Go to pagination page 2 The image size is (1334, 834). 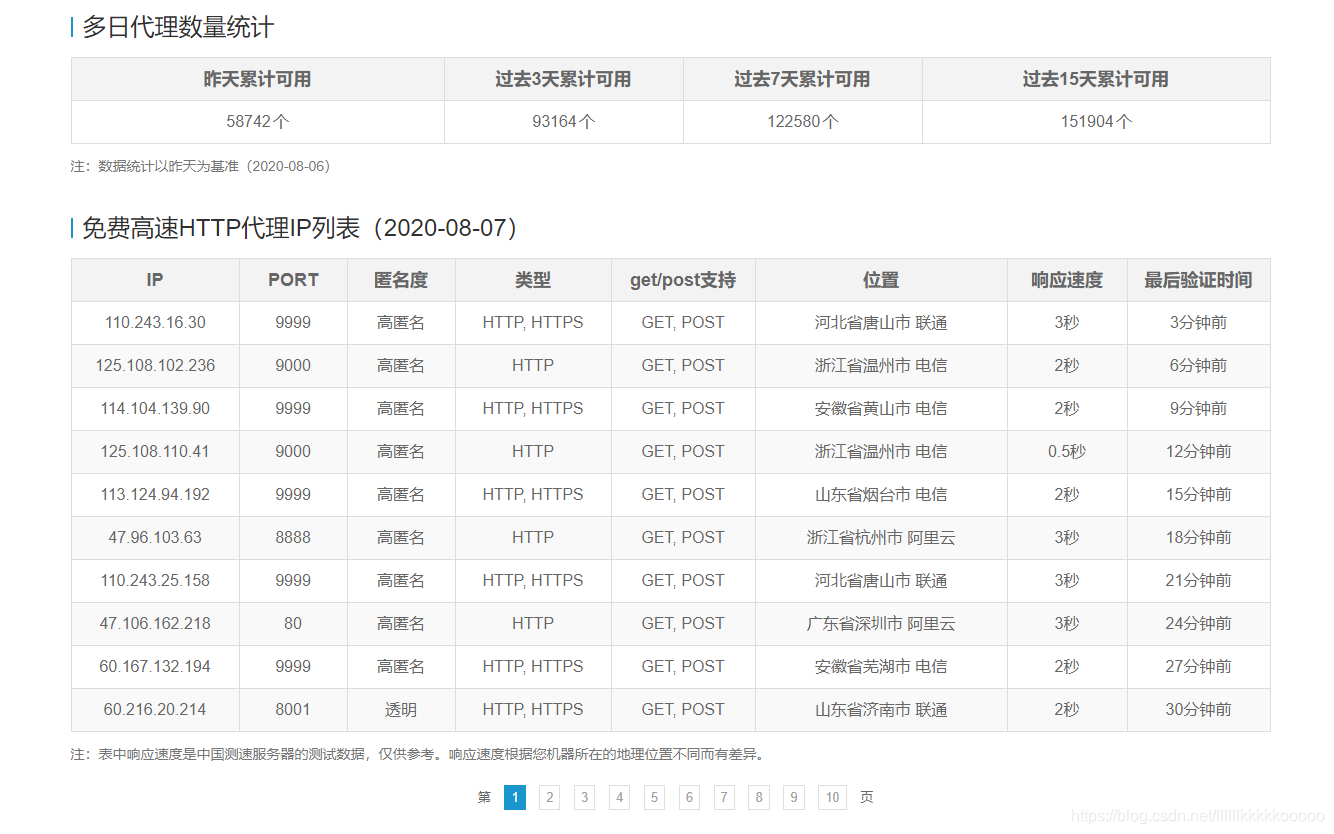549,797
